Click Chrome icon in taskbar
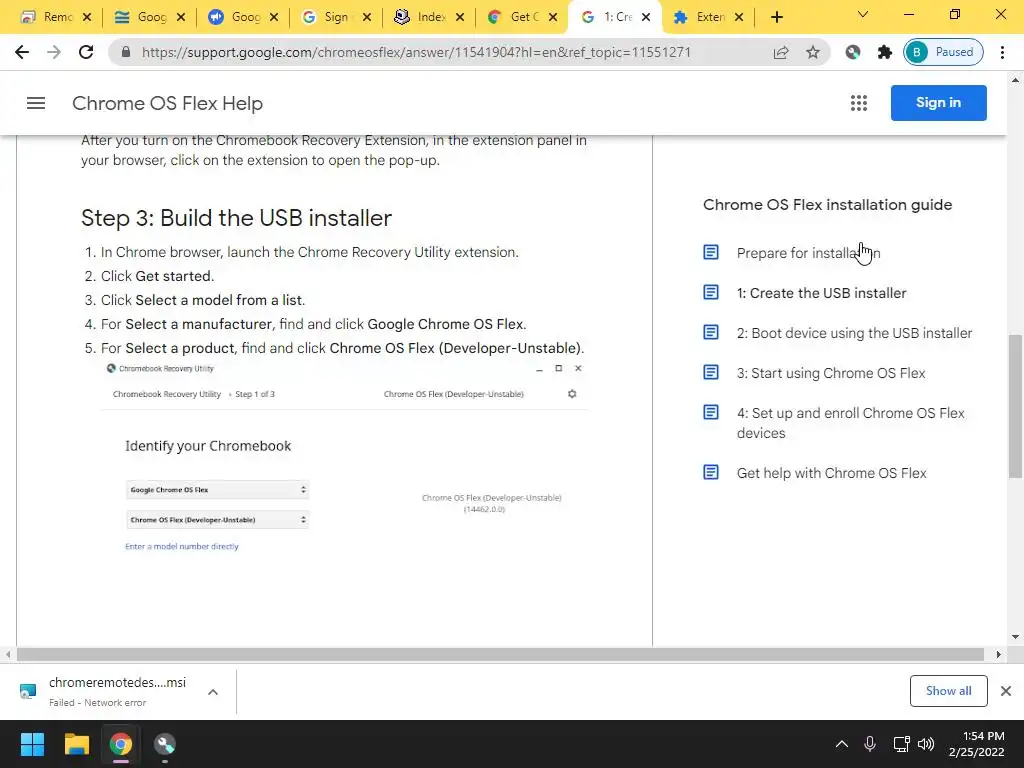Image resolution: width=1024 pixels, height=768 pixels. [x=120, y=744]
